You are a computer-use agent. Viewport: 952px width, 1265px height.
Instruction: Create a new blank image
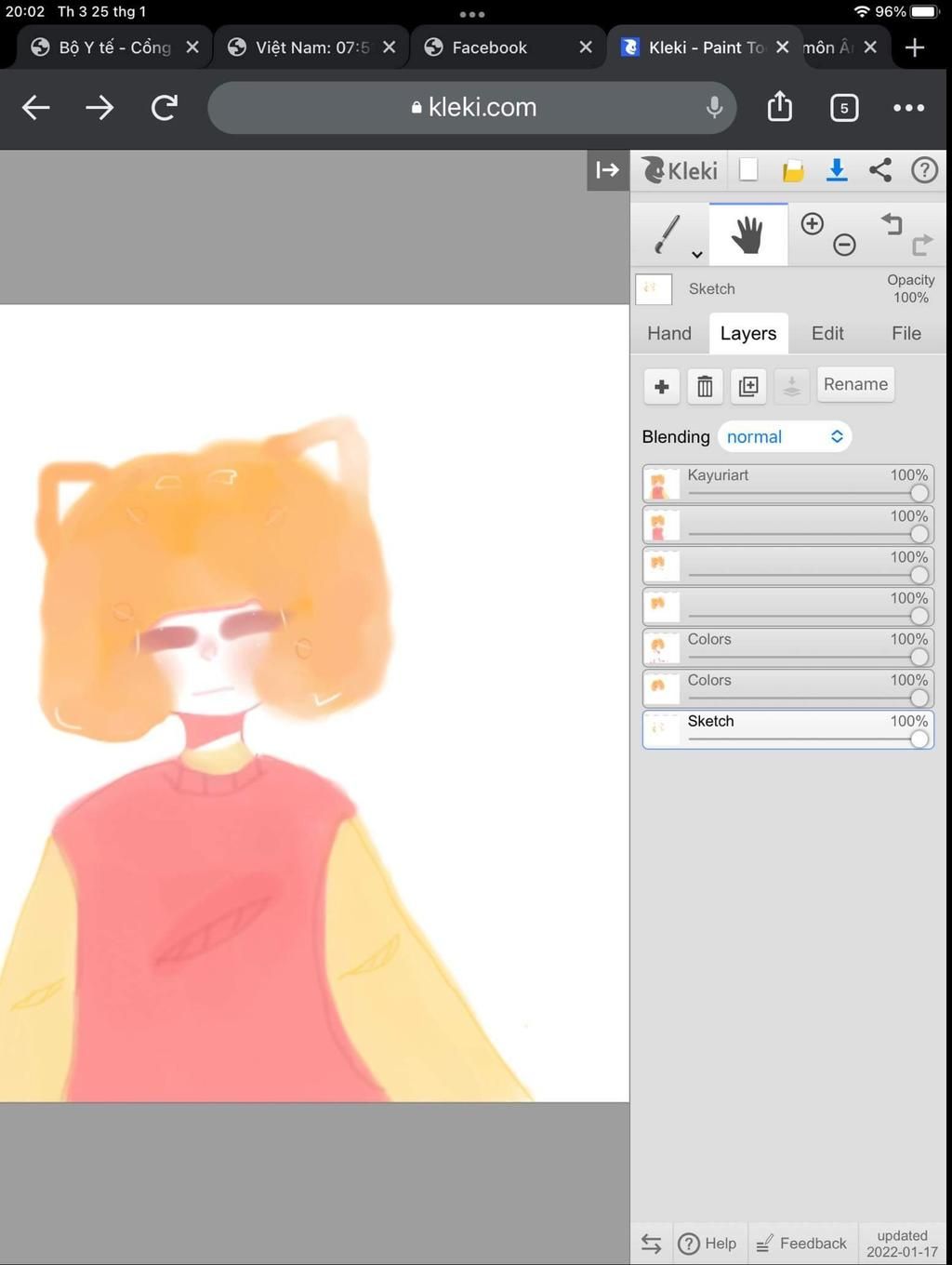point(748,169)
